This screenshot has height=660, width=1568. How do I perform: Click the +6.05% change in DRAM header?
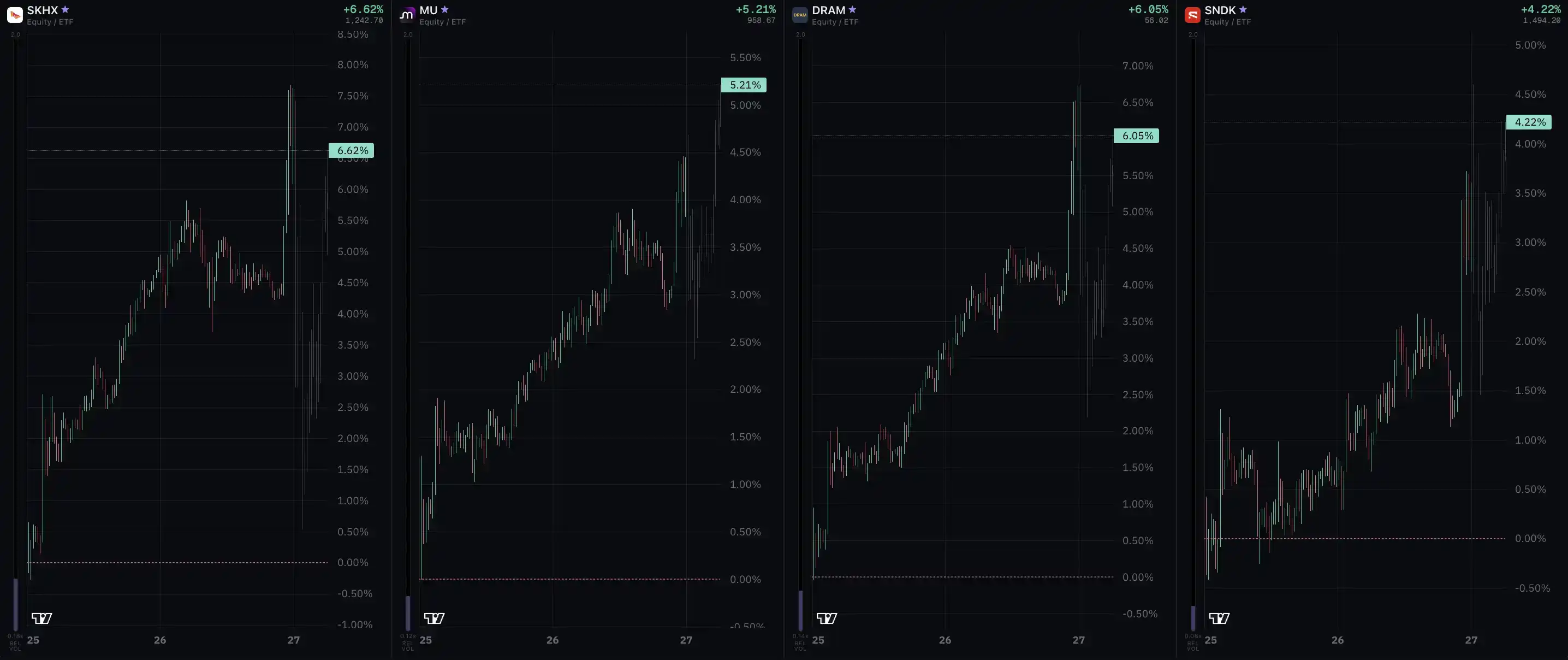click(x=1149, y=9)
